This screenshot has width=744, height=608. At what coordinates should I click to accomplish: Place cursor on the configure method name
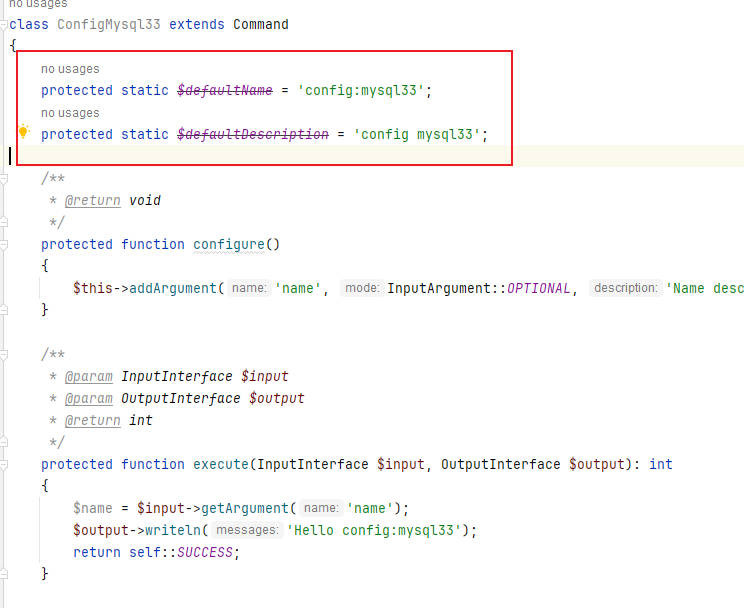click(229, 244)
